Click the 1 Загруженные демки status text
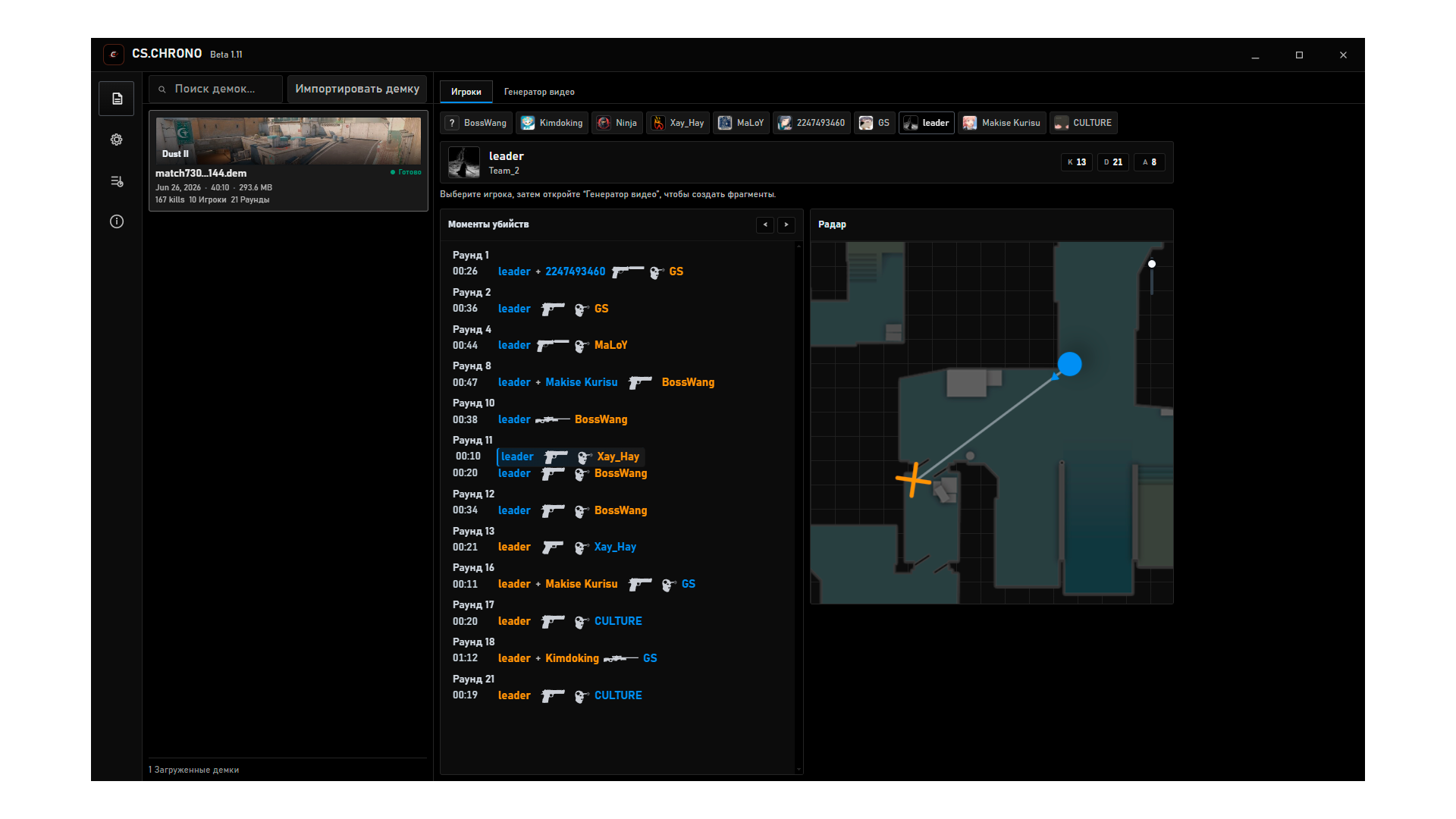This screenshot has height=819, width=1456. click(194, 770)
